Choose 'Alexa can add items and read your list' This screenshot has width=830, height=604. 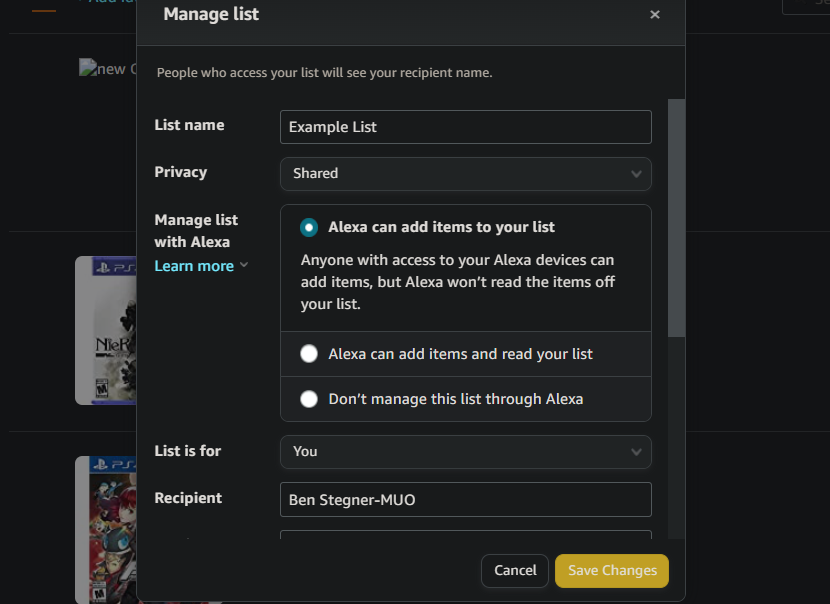point(309,354)
